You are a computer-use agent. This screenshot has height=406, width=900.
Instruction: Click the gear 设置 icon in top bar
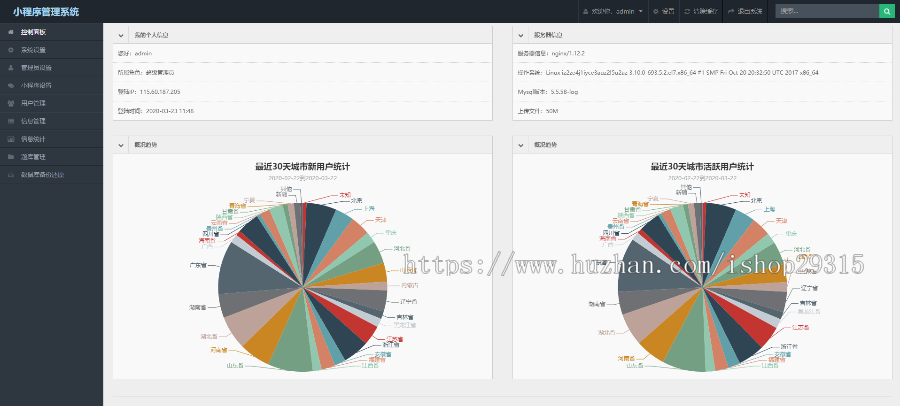coord(655,11)
